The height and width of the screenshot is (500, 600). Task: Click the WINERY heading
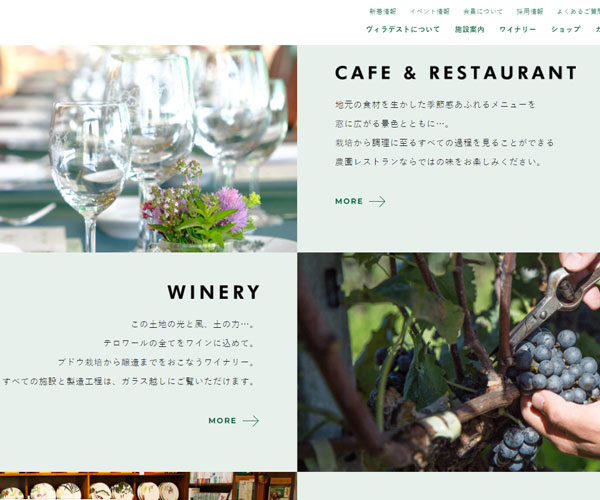tap(214, 292)
